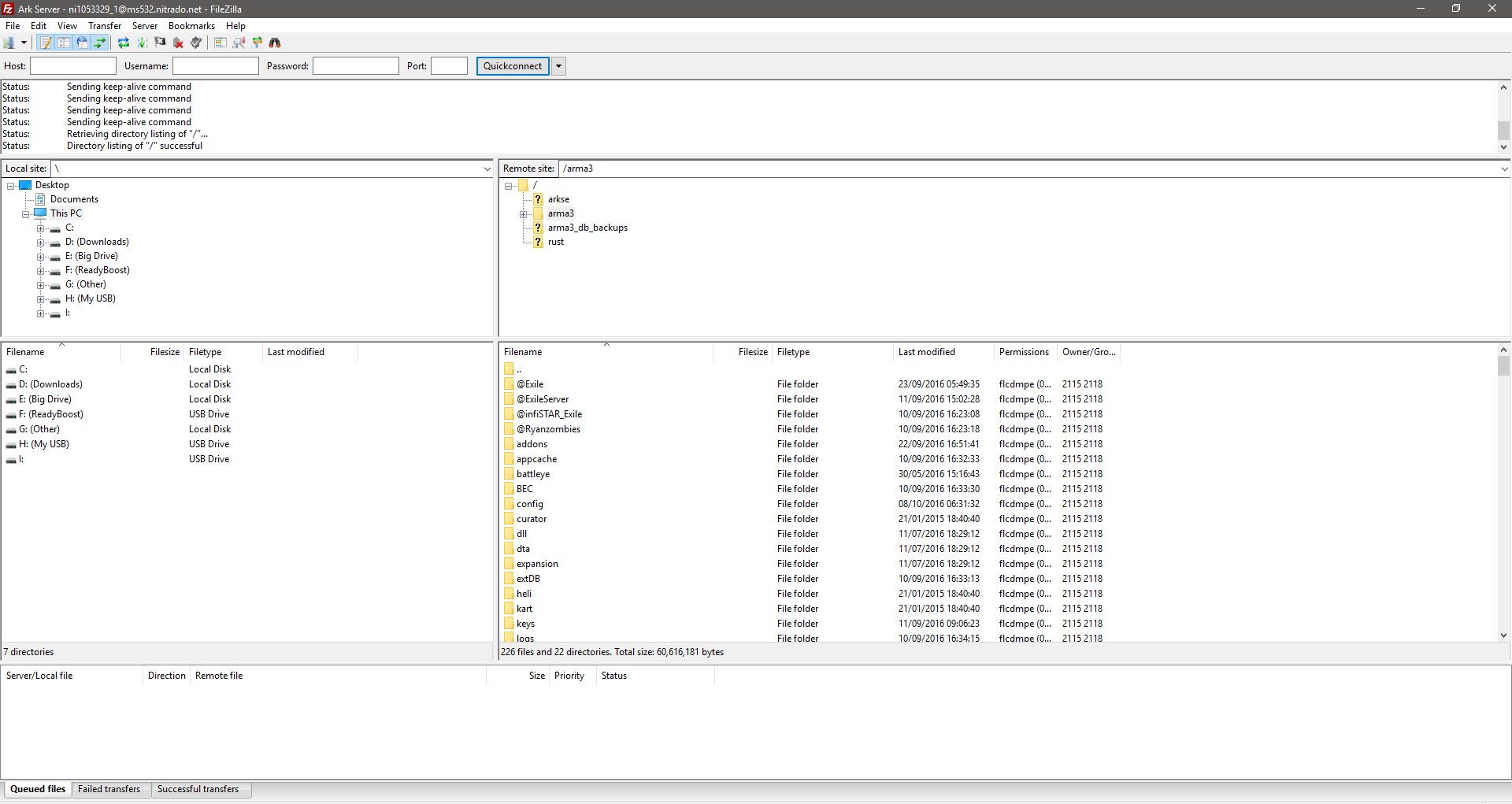
Task: Expand E: (Big Drive) in local tree
Action: (x=41, y=257)
